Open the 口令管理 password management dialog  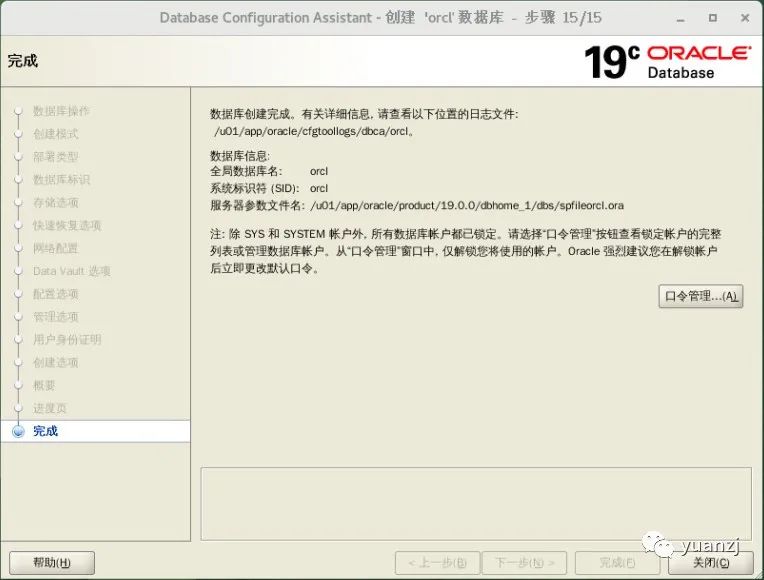[701, 296]
